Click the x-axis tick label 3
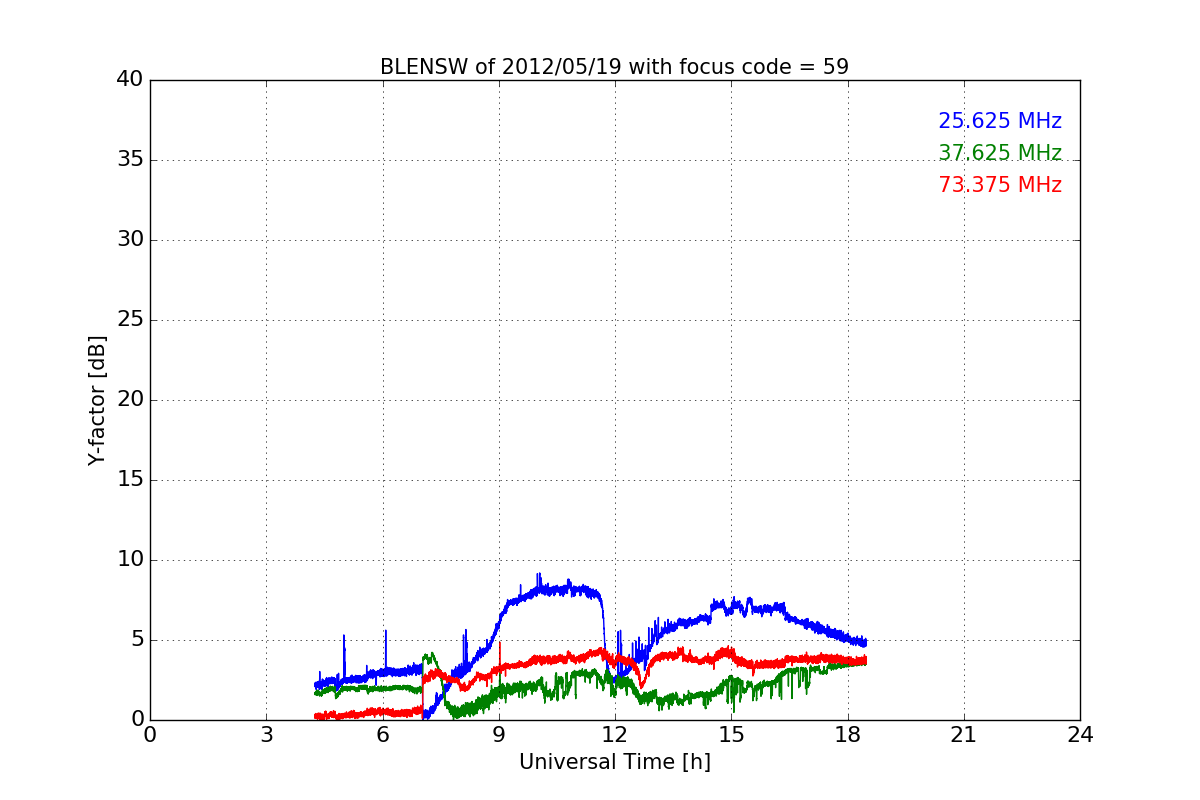Image resolution: width=1200 pixels, height=800 pixels. point(266,734)
